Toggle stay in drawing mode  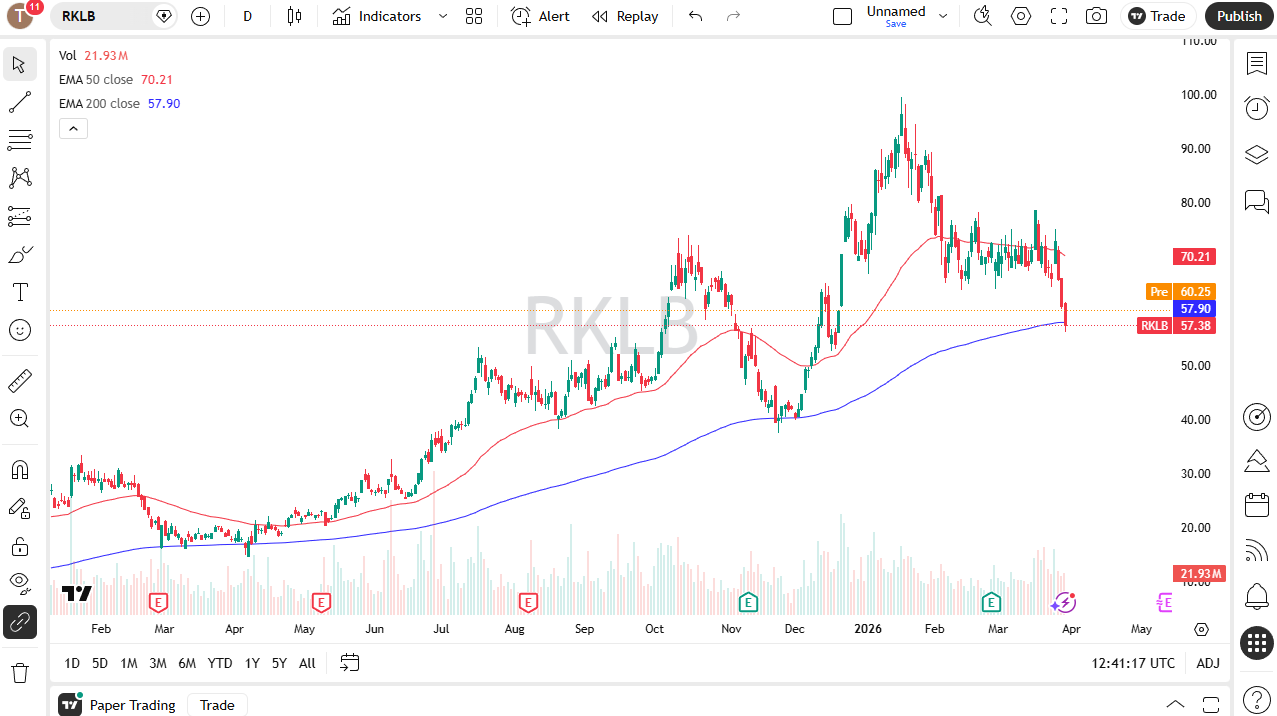point(19,508)
